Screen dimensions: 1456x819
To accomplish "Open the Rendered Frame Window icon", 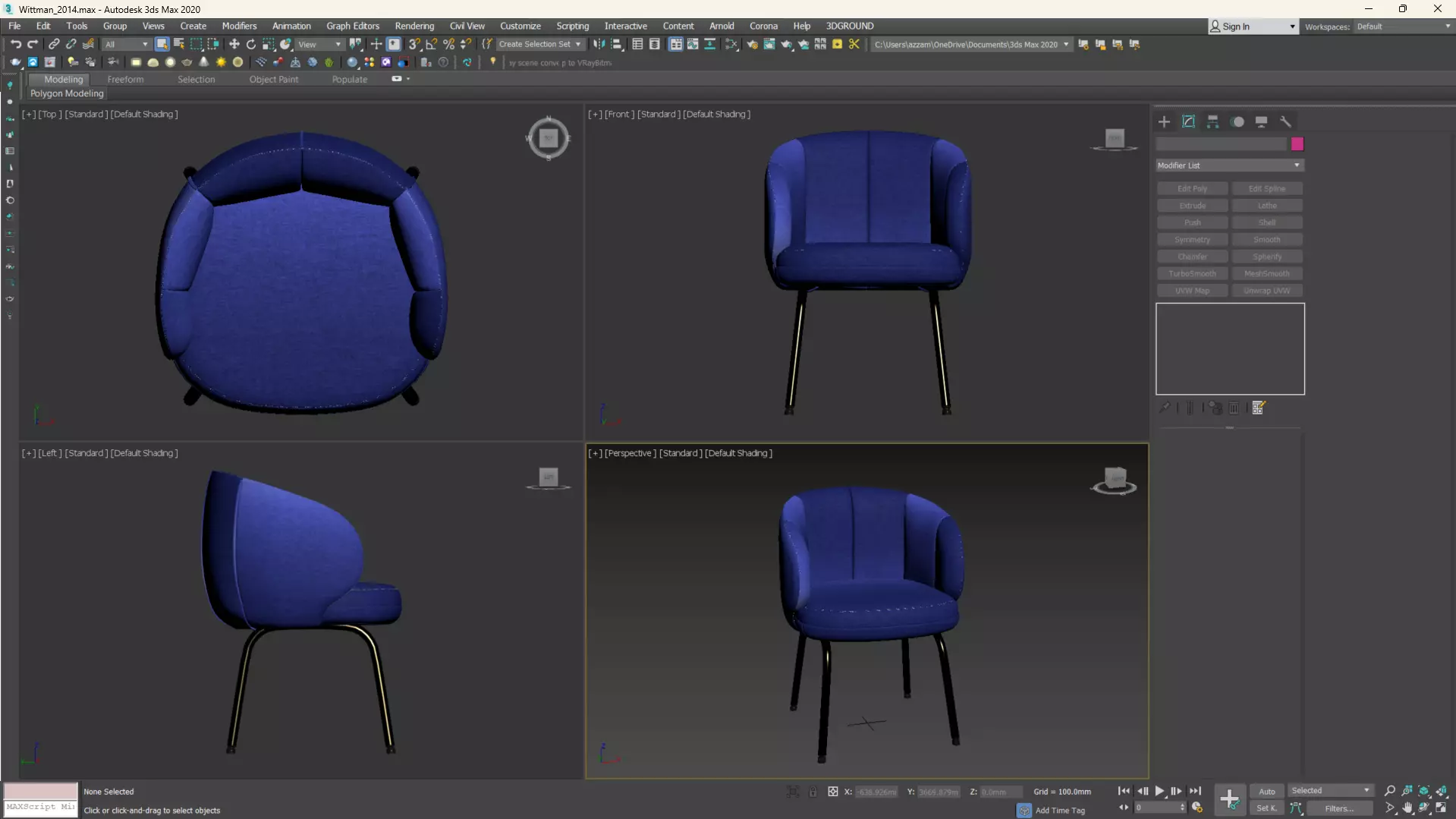I will pyautogui.click(x=769, y=44).
